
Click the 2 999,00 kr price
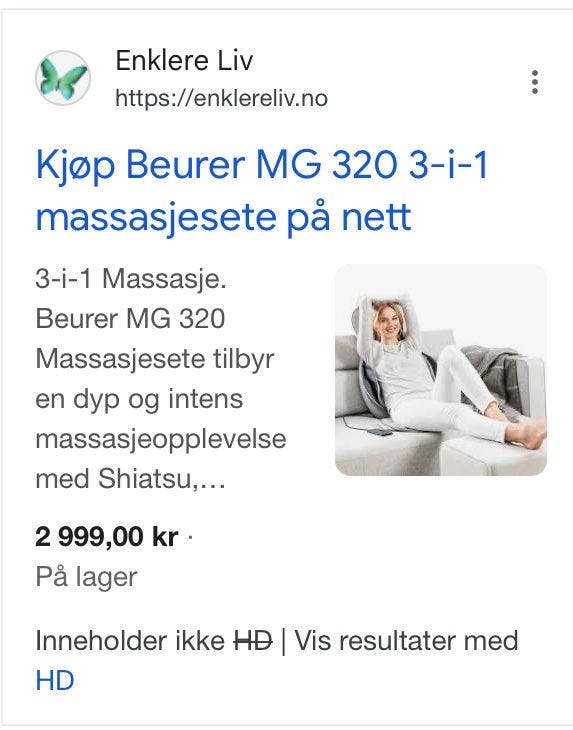[107, 537]
